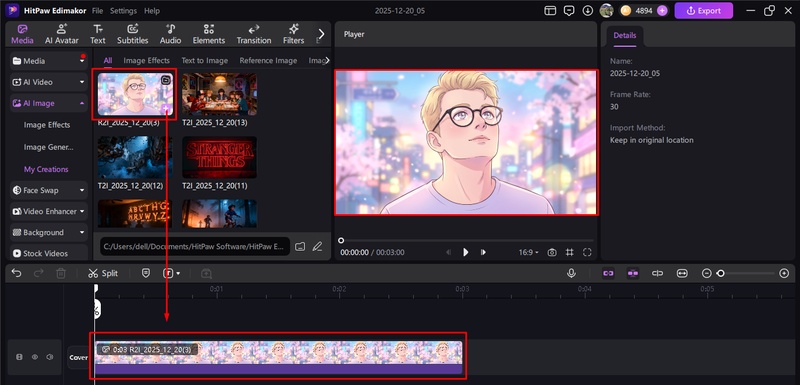Open the Help menu
800x385 pixels.
(152, 11)
